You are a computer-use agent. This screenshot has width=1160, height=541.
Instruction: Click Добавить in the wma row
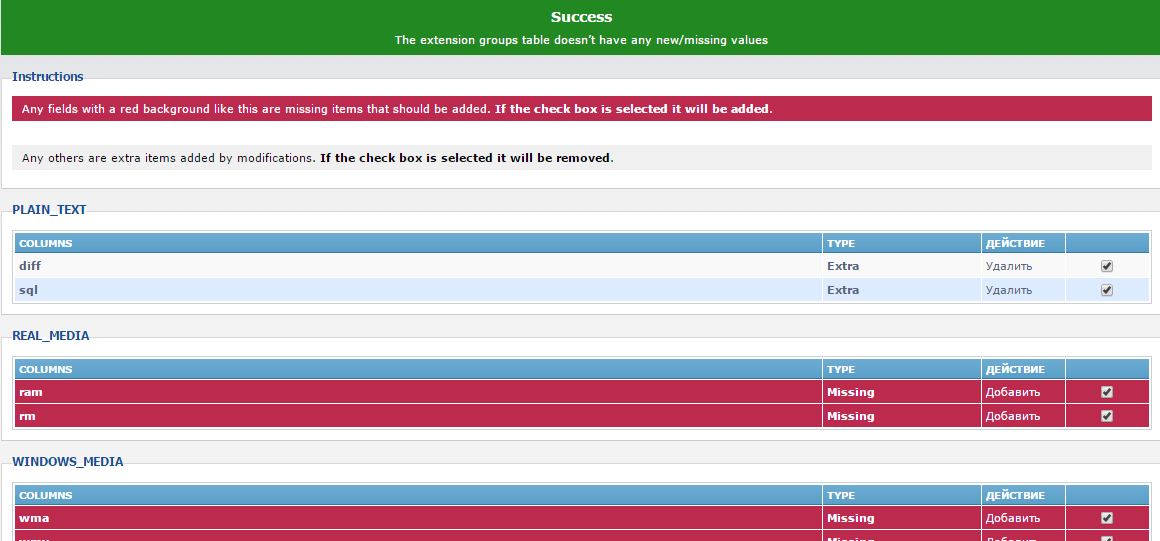point(1012,518)
